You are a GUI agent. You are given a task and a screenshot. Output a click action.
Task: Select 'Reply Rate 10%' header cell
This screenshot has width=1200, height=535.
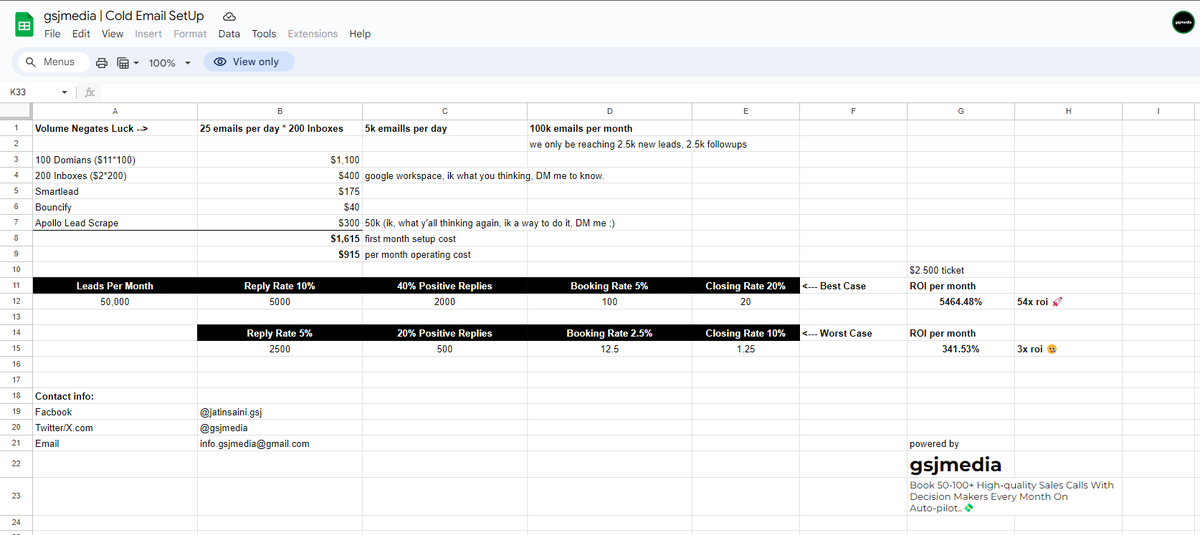tap(279, 286)
